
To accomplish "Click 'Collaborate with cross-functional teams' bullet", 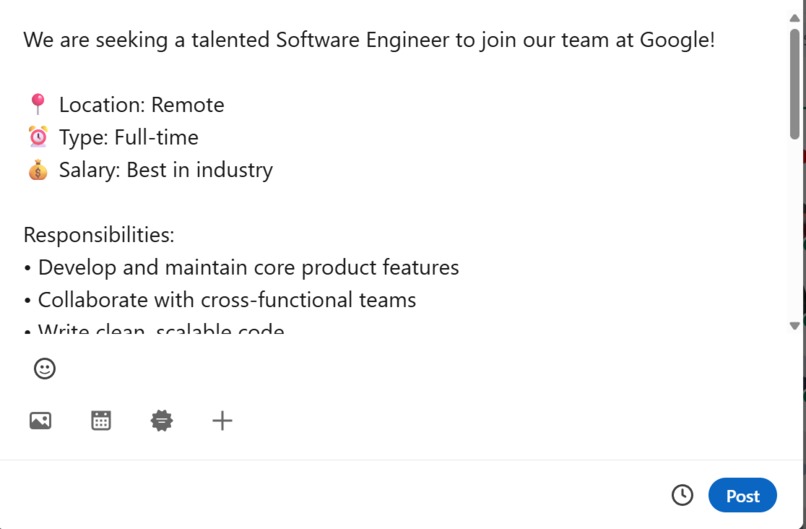I will tap(227, 300).
